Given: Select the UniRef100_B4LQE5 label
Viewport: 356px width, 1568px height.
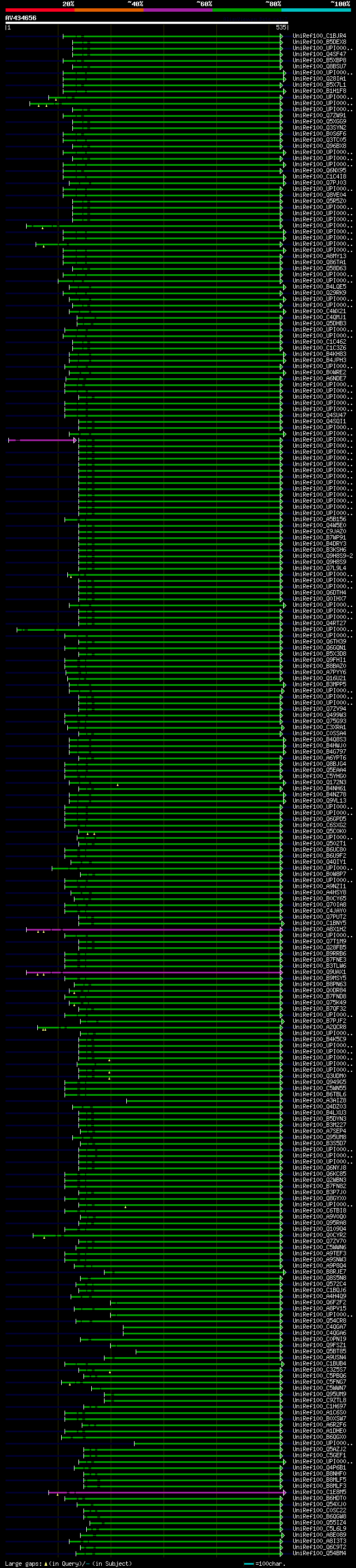Looking at the screenshot, I should pyautogui.click(x=319, y=286).
